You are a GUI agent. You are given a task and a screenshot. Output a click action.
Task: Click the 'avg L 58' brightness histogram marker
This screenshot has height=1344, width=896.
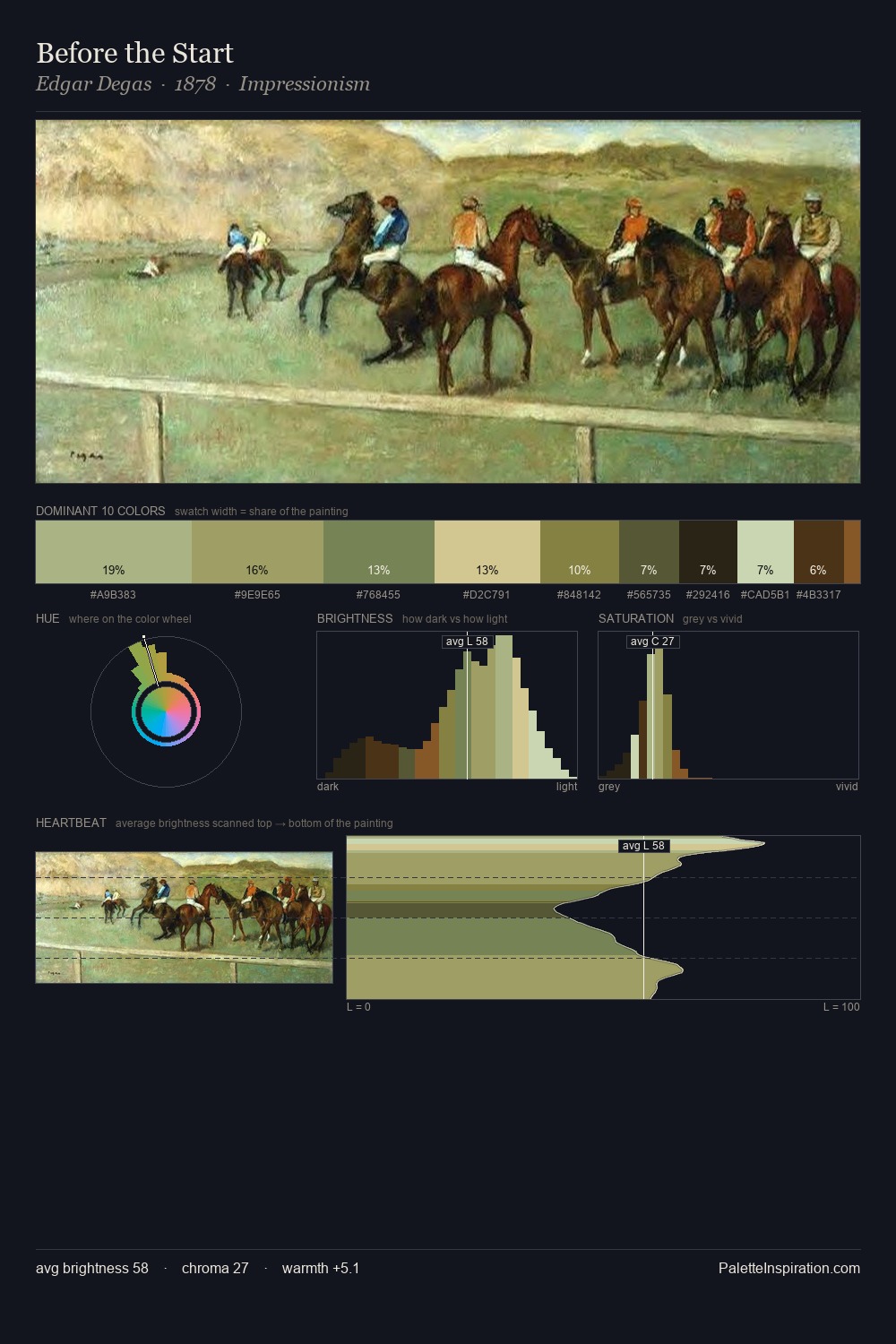(x=467, y=642)
